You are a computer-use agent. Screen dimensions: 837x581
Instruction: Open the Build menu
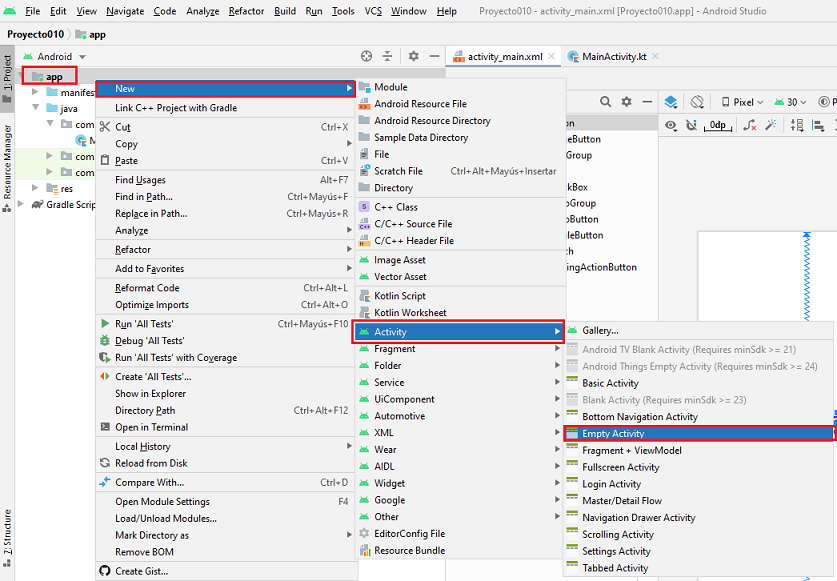point(285,11)
